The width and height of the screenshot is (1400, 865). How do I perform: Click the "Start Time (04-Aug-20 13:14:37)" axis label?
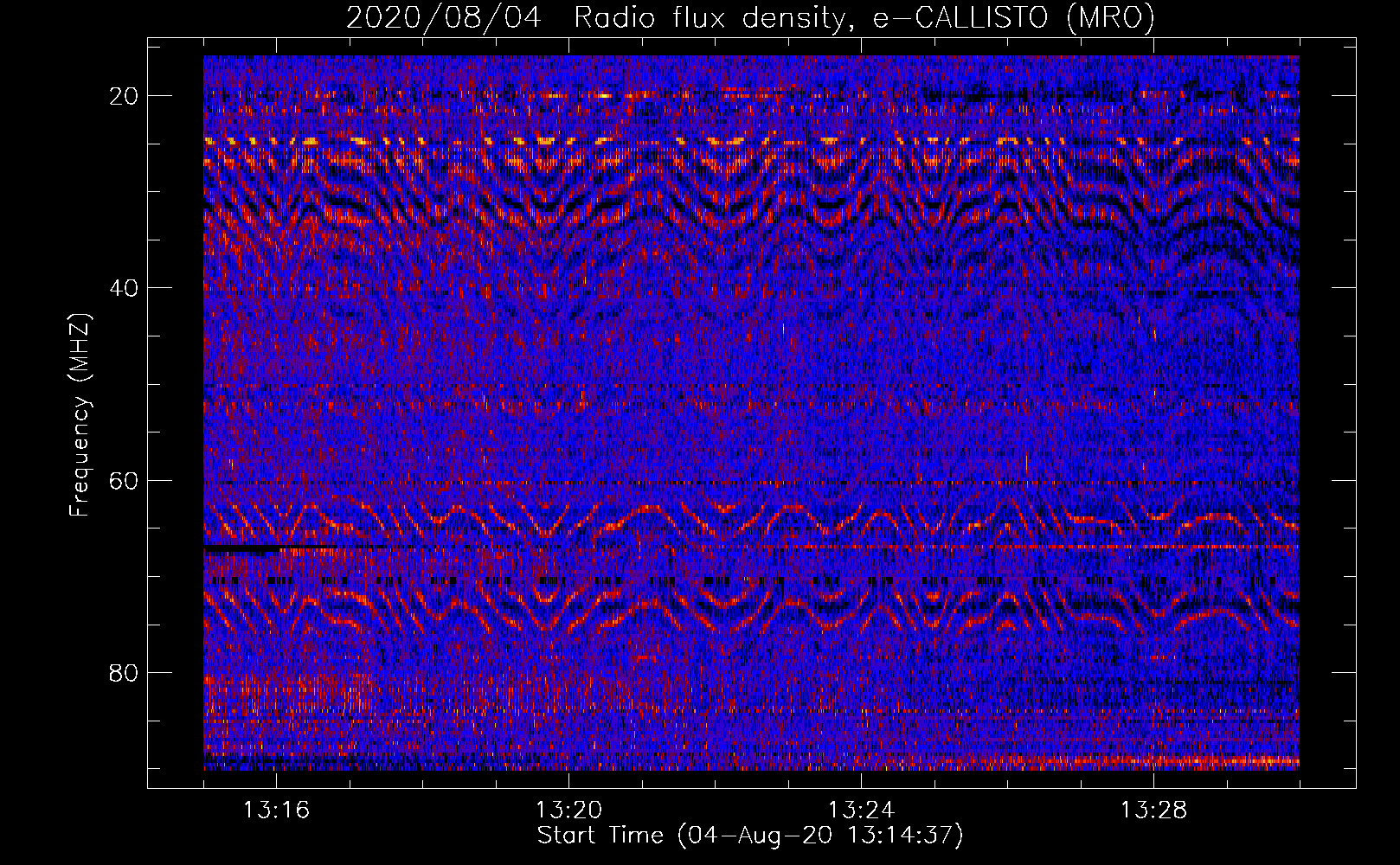(750, 836)
